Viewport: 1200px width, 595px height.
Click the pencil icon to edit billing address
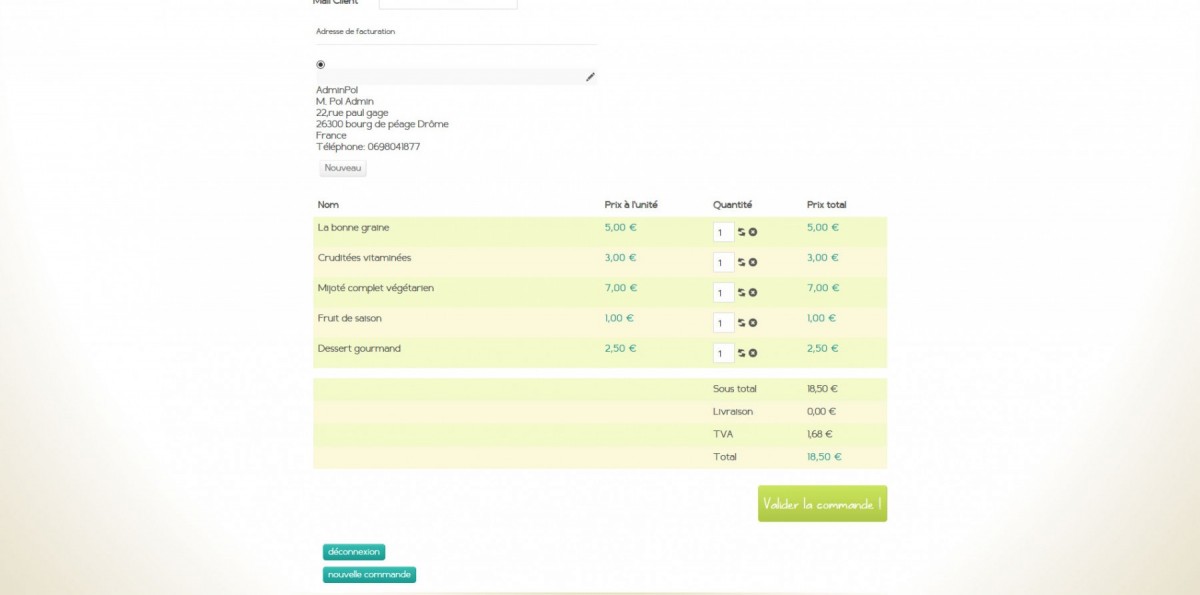pos(590,77)
